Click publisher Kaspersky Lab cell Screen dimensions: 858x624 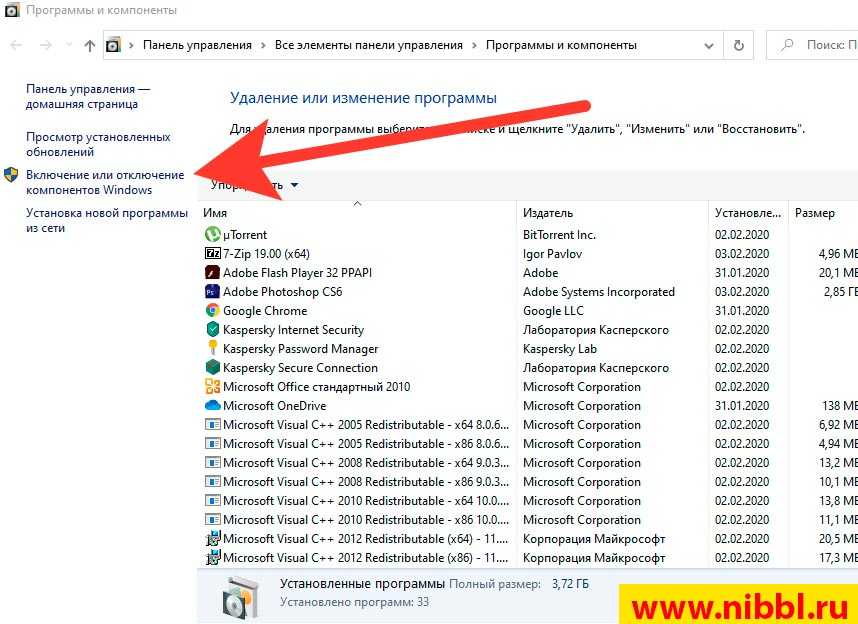click(560, 349)
